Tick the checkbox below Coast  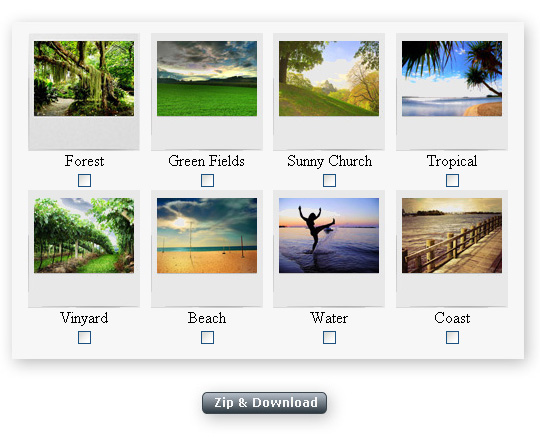click(452, 338)
